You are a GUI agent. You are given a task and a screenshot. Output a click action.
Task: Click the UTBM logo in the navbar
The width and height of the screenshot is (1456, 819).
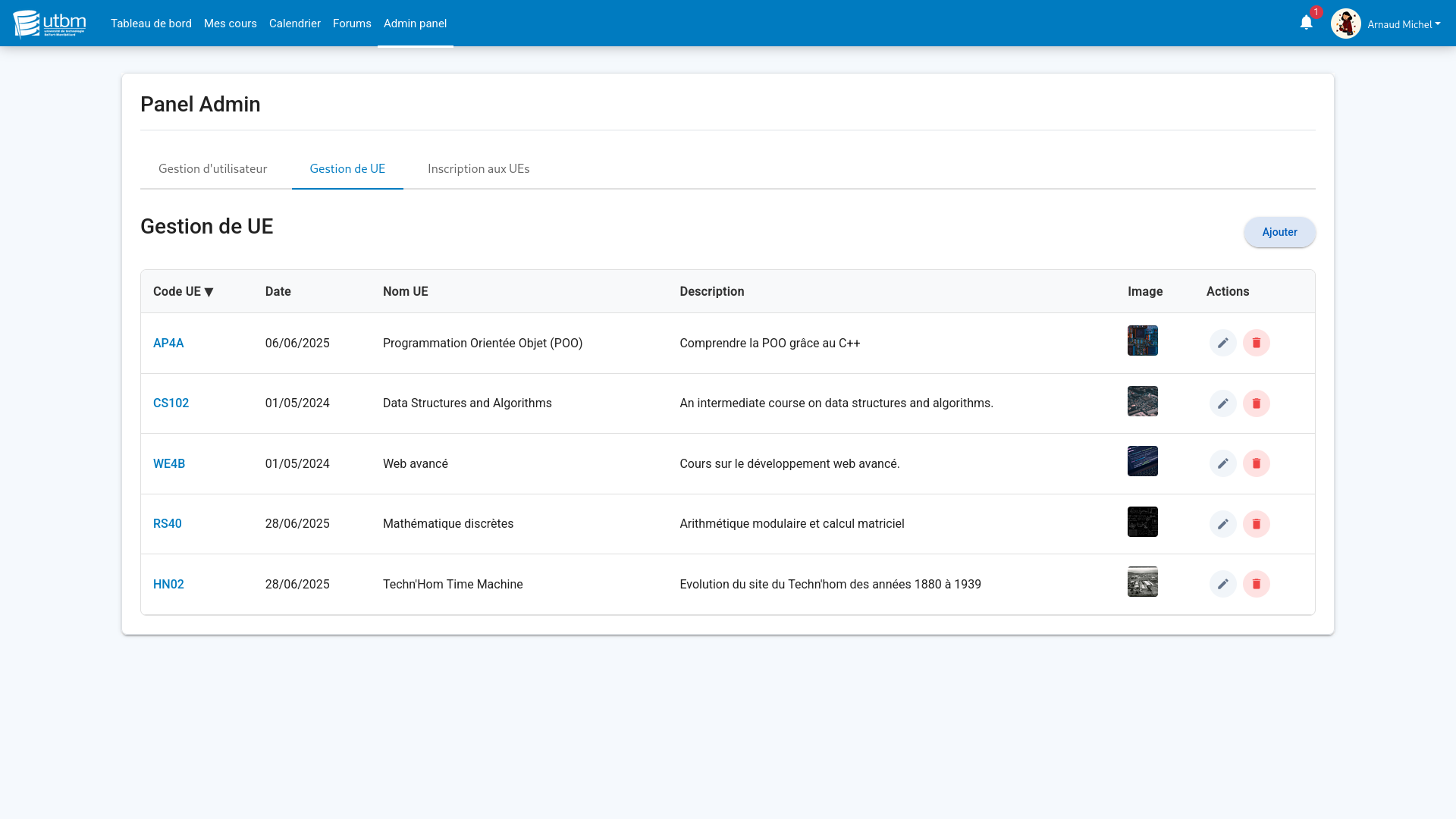click(48, 23)
